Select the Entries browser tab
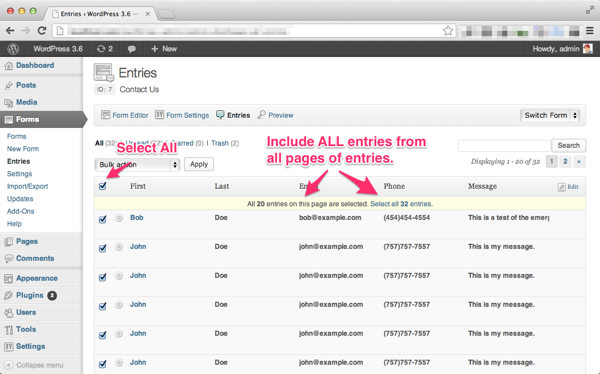 100,14
